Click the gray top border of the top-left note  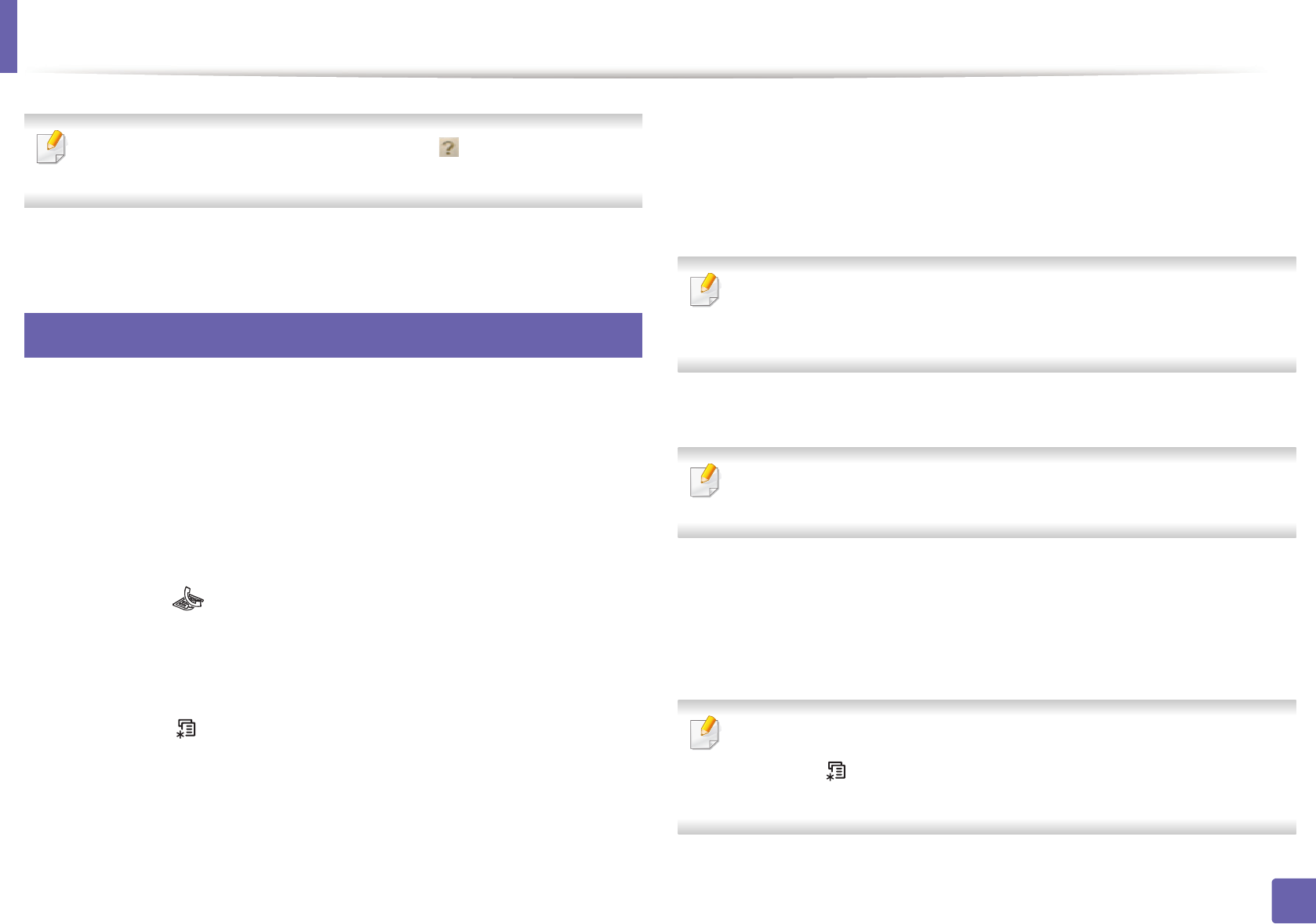coord(333,120)
